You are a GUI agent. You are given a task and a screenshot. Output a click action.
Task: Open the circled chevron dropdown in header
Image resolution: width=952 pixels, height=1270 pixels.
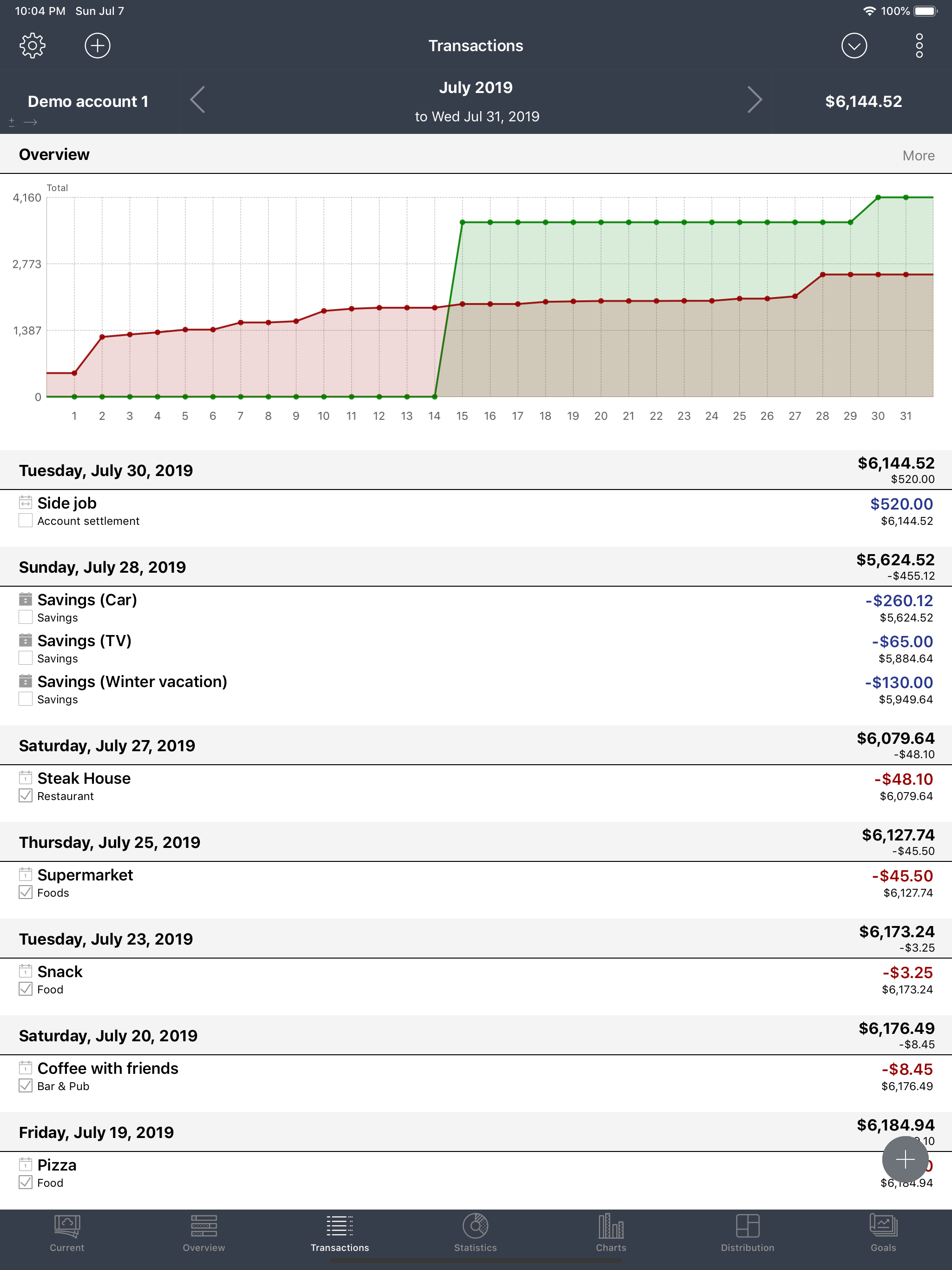pos(854,46)
